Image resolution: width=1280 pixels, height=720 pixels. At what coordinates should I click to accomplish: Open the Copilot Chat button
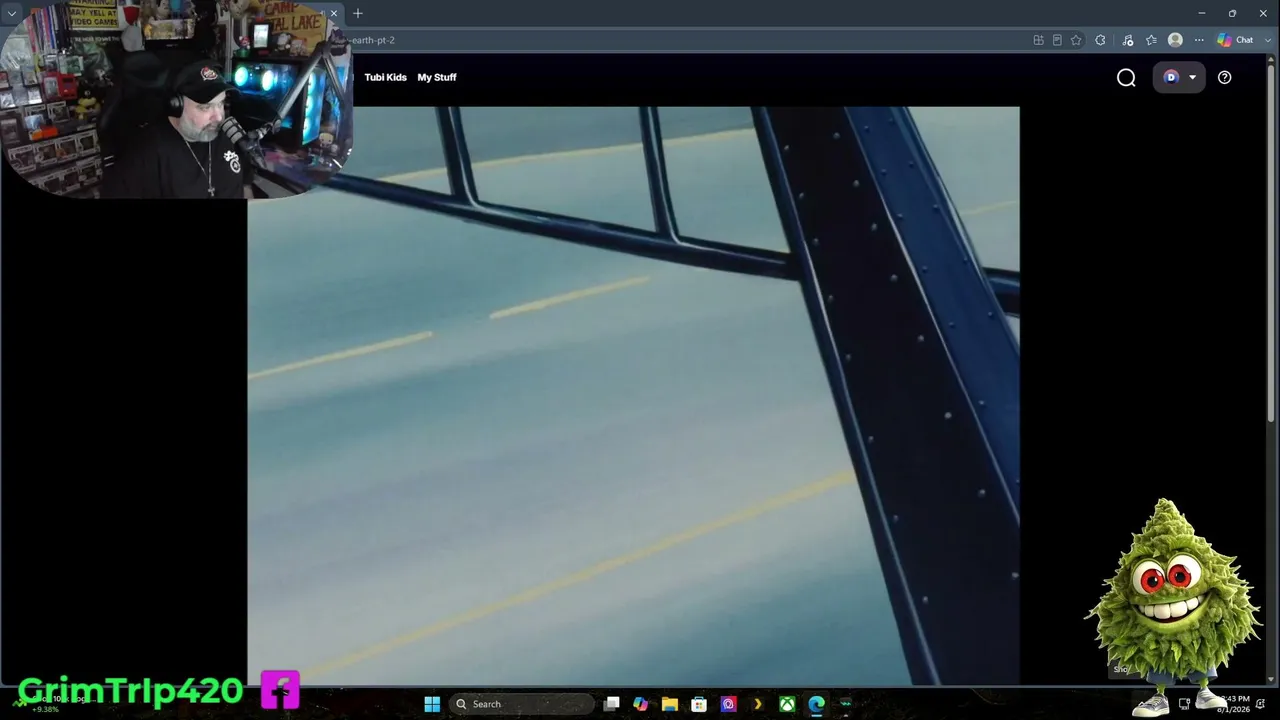(1236, 40)
